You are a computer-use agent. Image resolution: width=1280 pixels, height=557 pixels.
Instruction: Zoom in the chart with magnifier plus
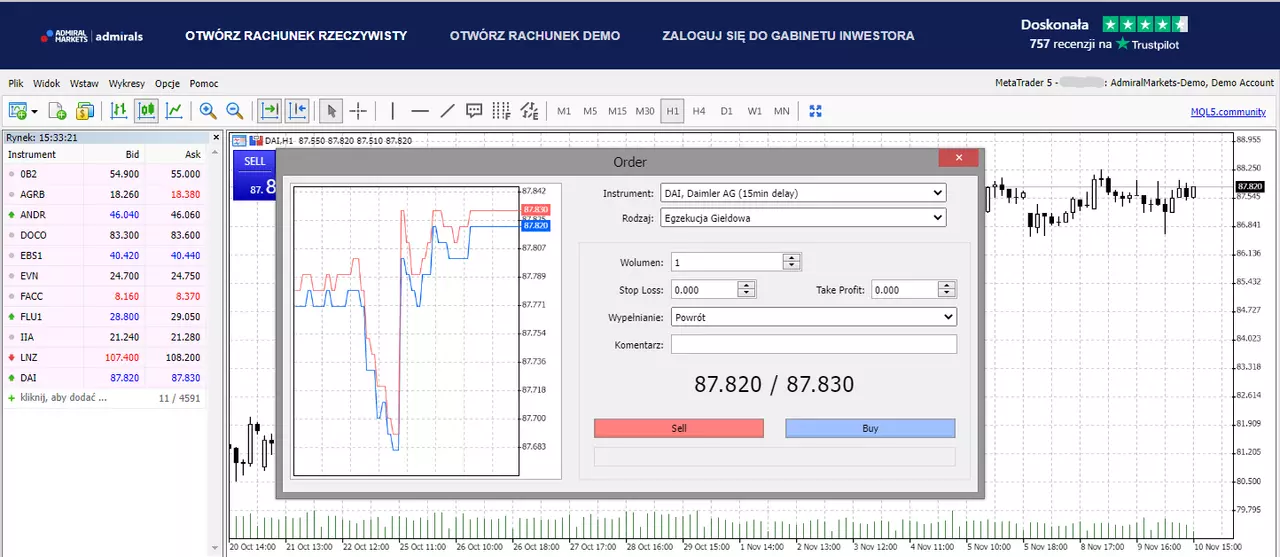pos(208,111)
